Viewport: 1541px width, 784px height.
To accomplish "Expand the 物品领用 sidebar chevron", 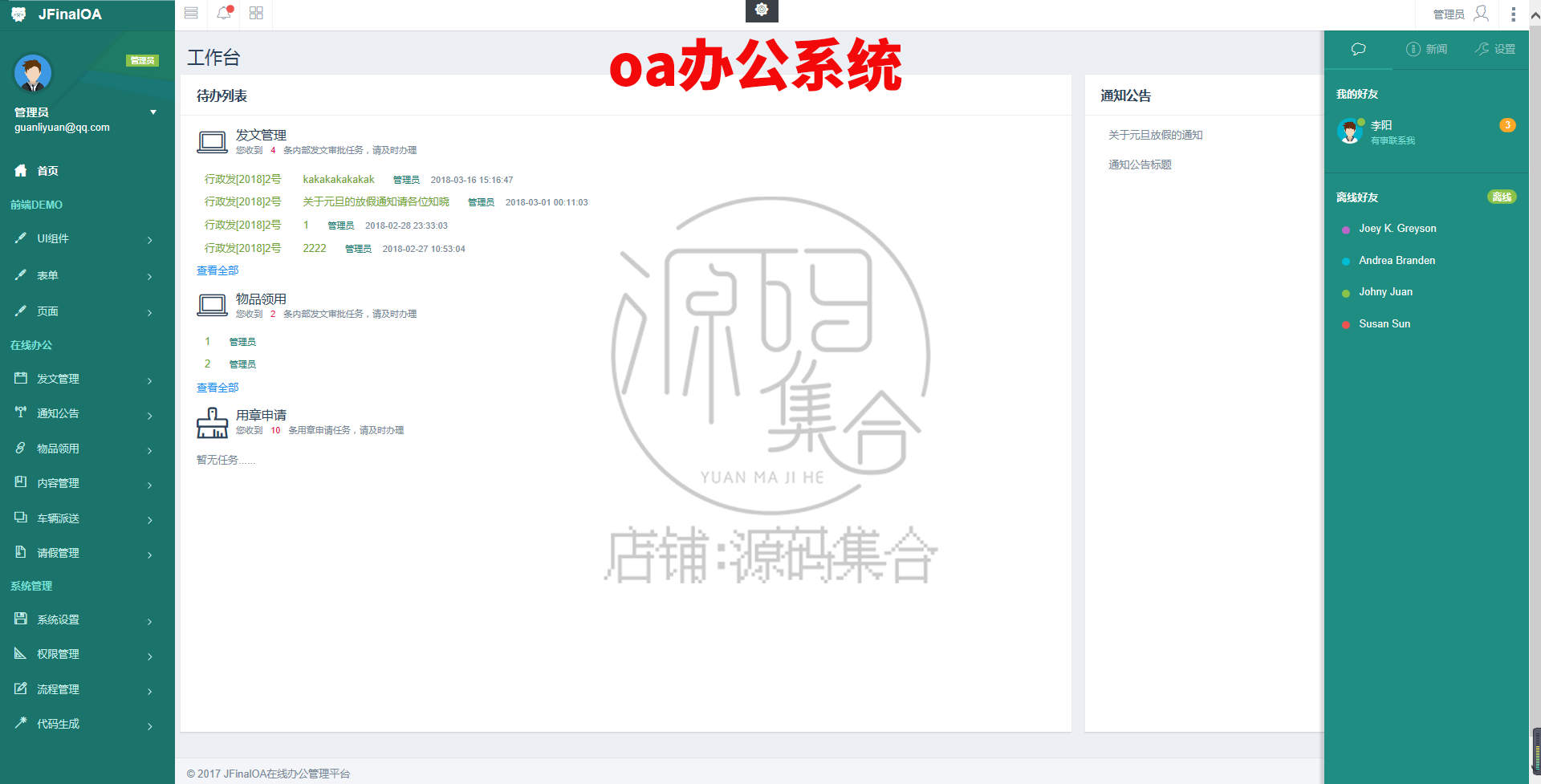I will click(x=150, y=450).
